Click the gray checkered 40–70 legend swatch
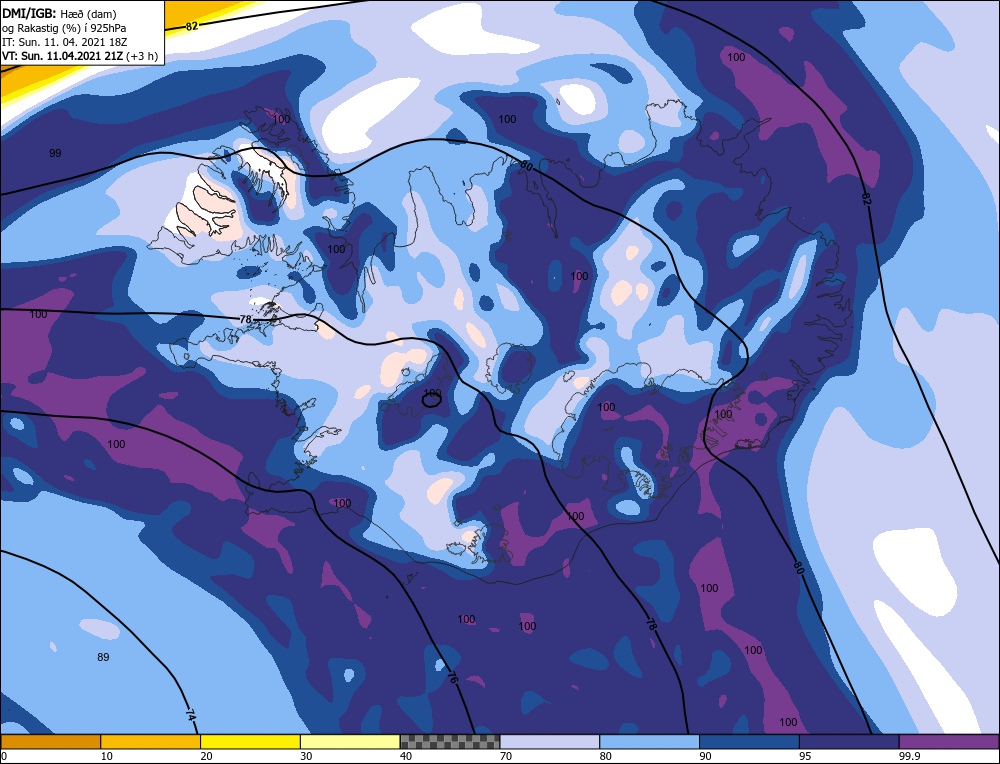1000x764 pixels. point(450,741)
